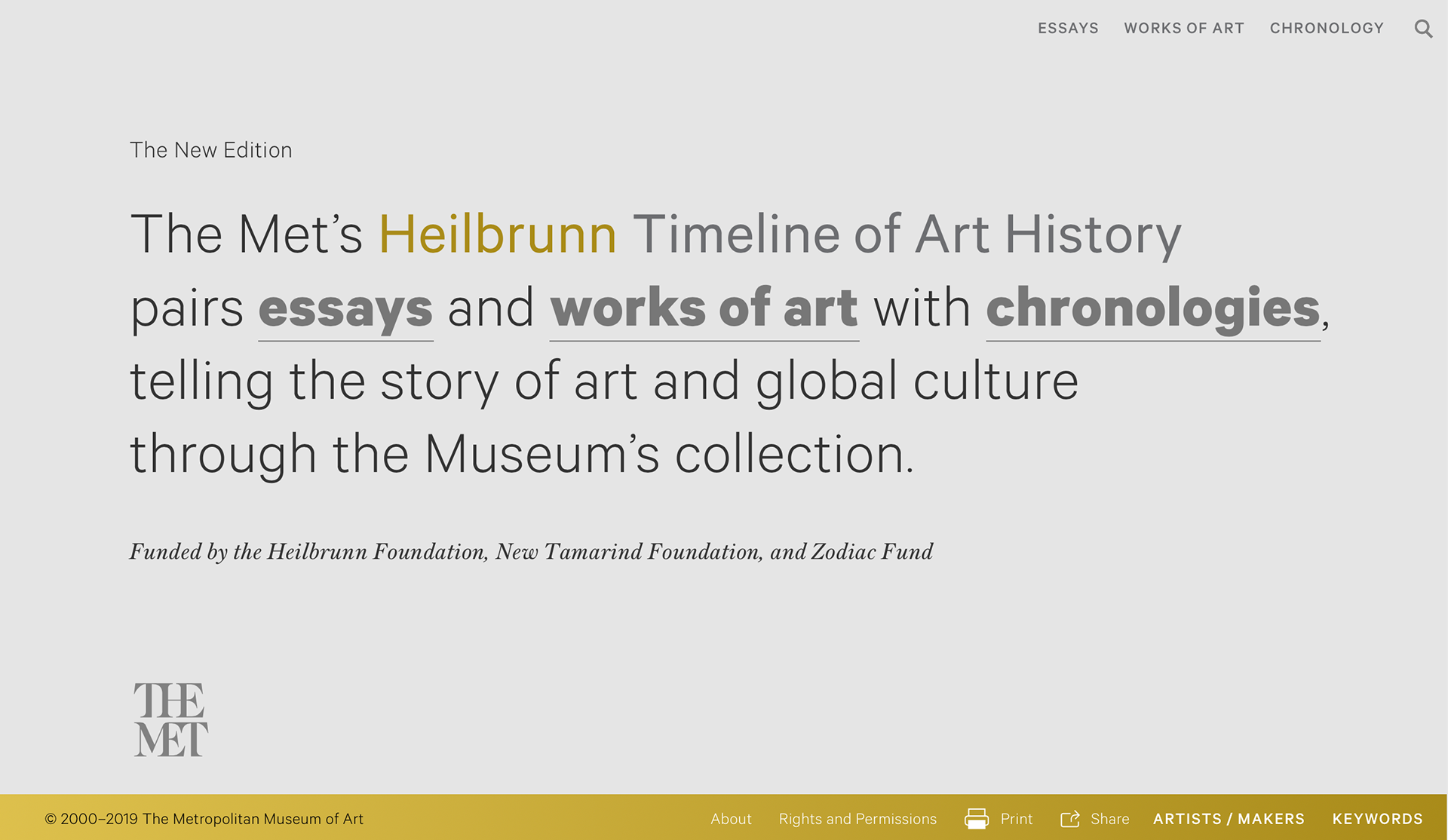Click the copyright Metropolitan Museum text
Screen dimensions: 1448x840
[204, 819]
